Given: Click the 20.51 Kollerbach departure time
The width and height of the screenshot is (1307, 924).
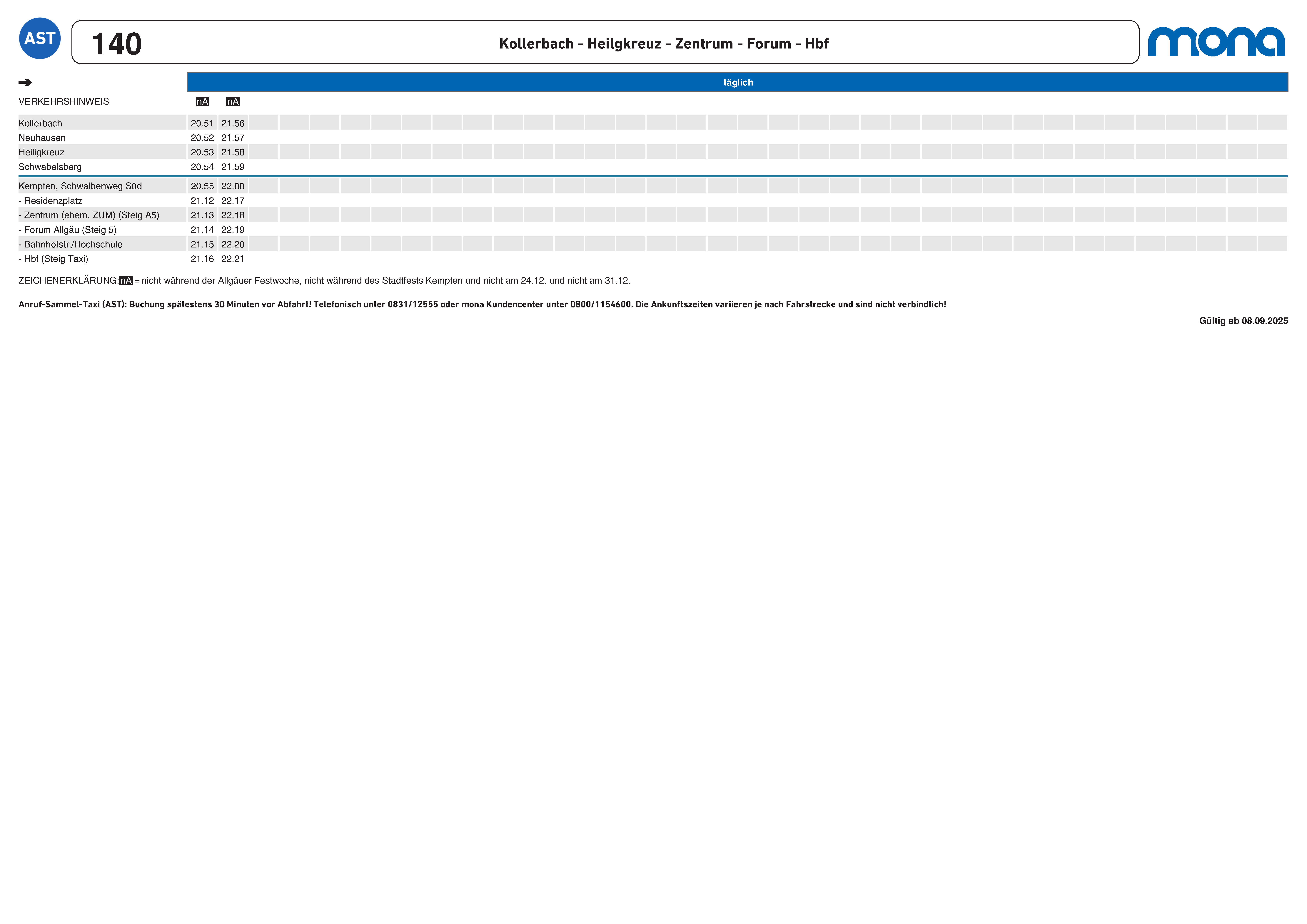Looking at the screenshot, I should [x=202, y=123].
